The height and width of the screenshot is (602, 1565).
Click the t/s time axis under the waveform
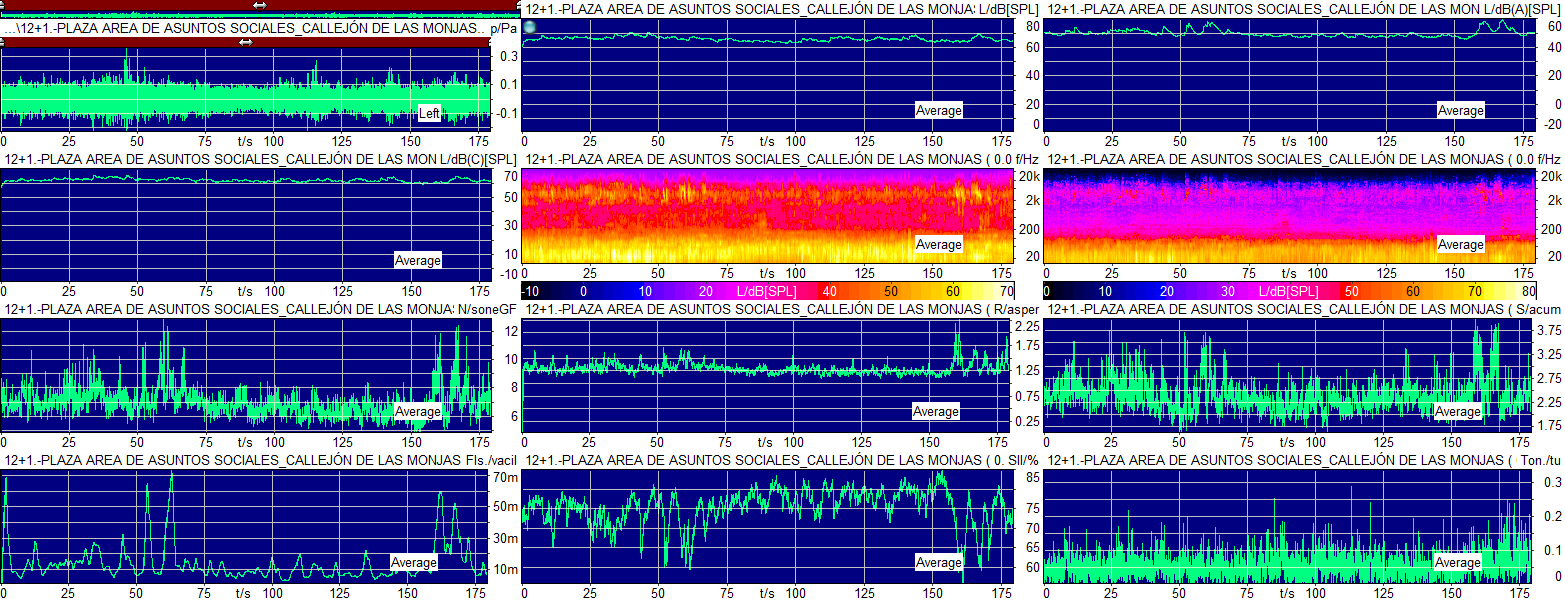tap(246, 142)
